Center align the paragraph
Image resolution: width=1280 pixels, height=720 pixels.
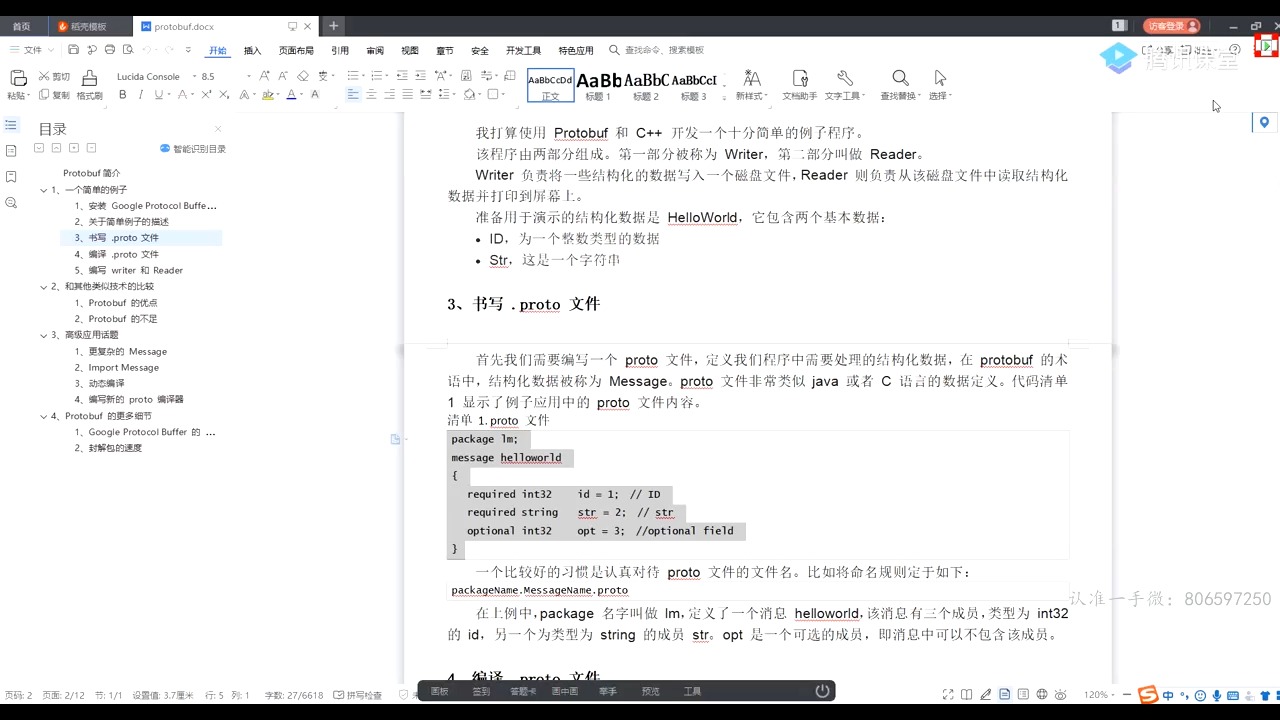tap(371, 95)
